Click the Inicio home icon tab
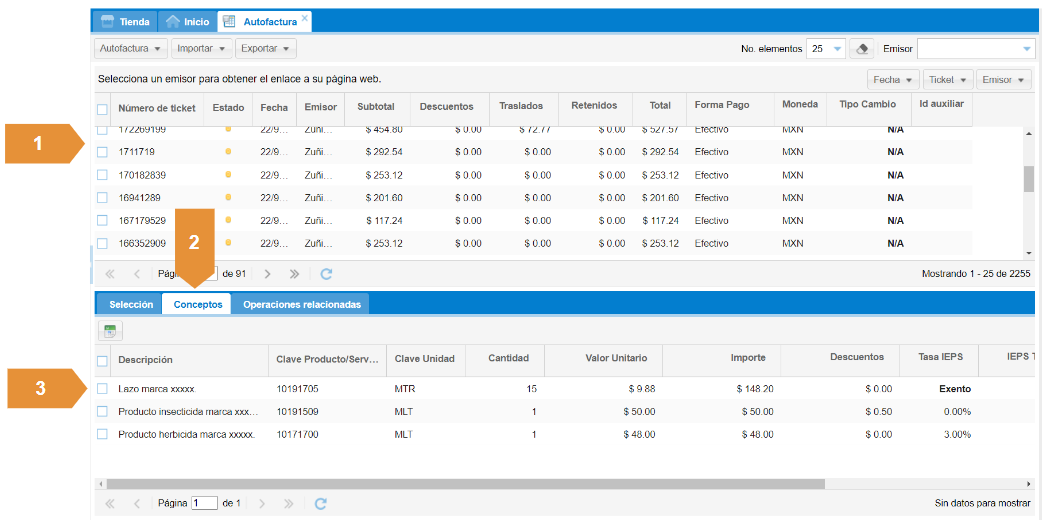Viewport: 1042px width, 520px height. pyautogui.click(x=187, y=21)
